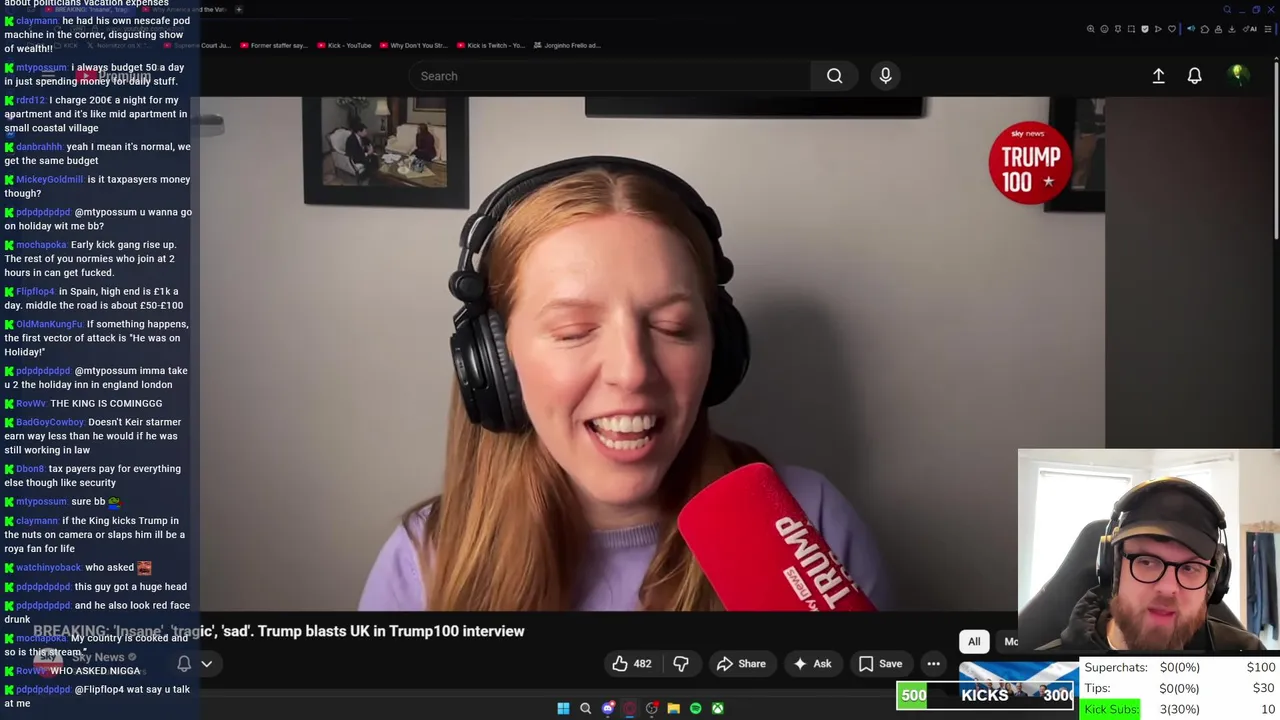The width and height of the screenshot is (1280, 720).
Task: Click chat username 'rdrd12'
Action: pyautogui.click(x=30, y=101)
